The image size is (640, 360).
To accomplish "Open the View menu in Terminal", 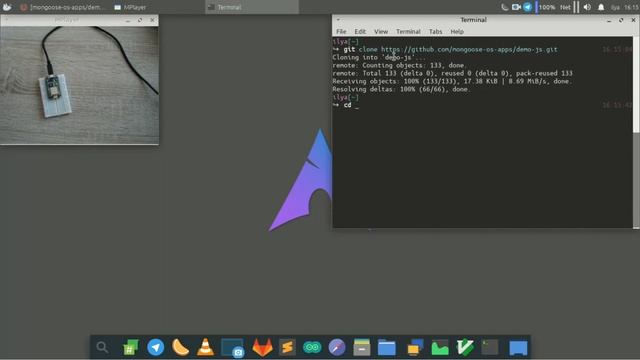I will [x=381, y=31].
